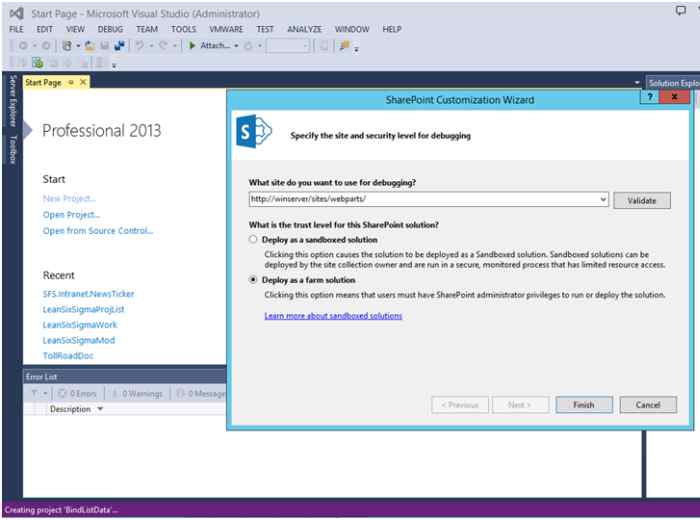
Task: Open the TEST menu
Action: (x=265, y=29)
